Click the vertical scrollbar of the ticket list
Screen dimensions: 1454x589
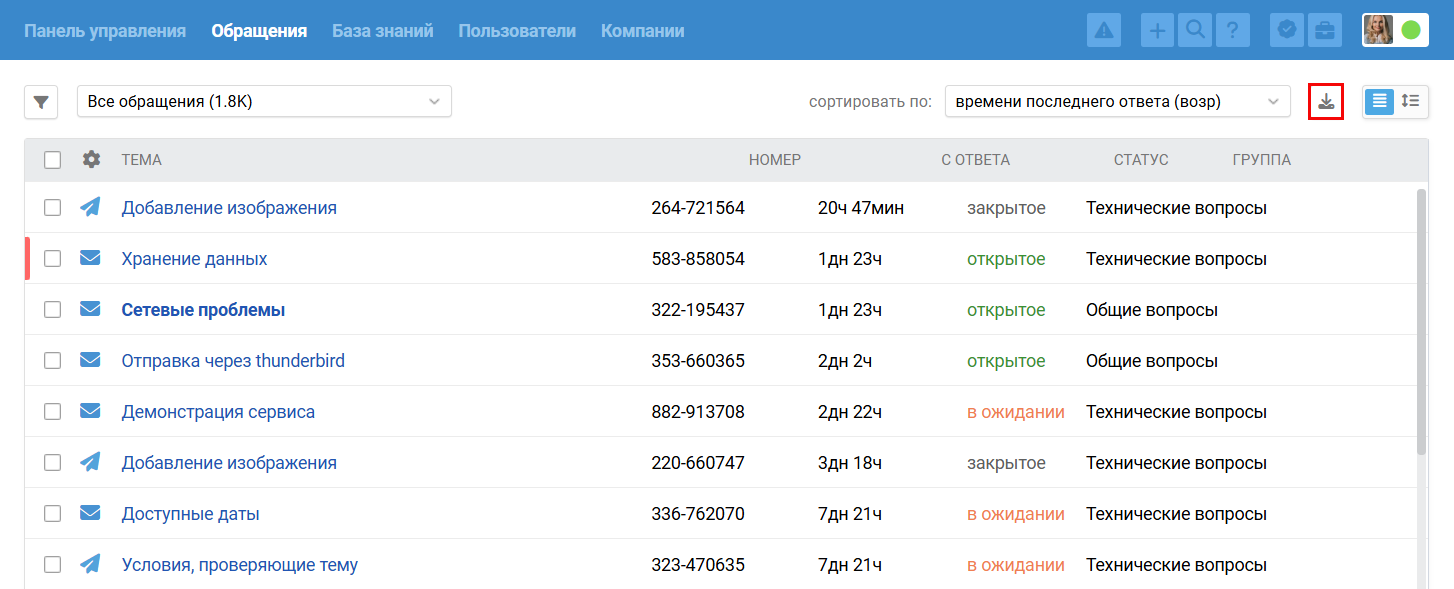(x=1421, y=320)
